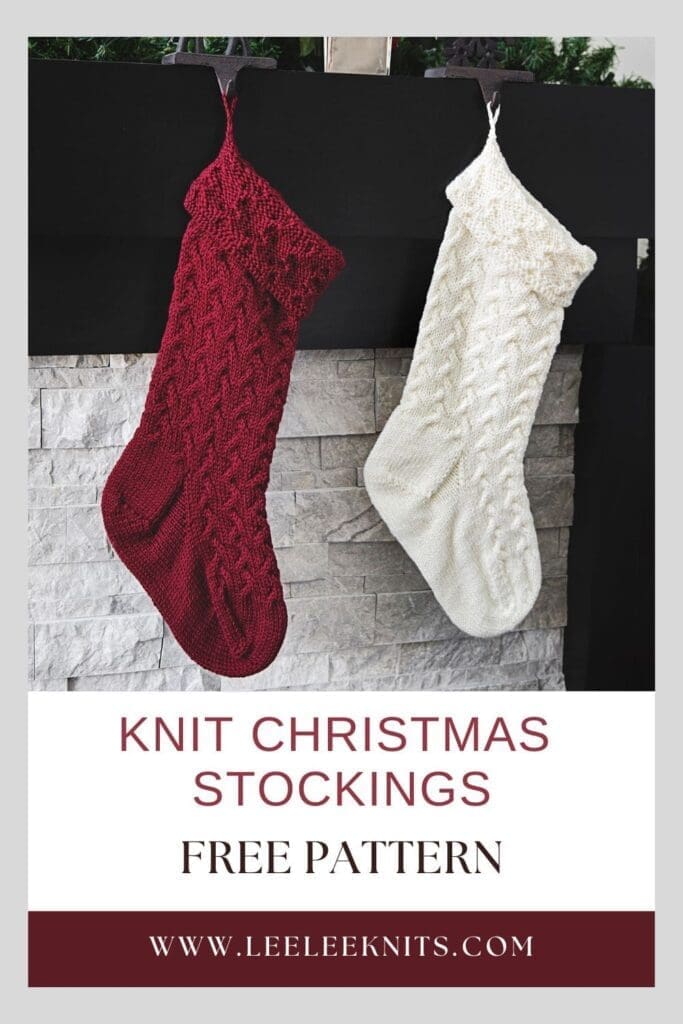Click the word "STOCKINGS" in the title
The width and height of the screenshot is (683, 1024).
[x=341, y=787]
